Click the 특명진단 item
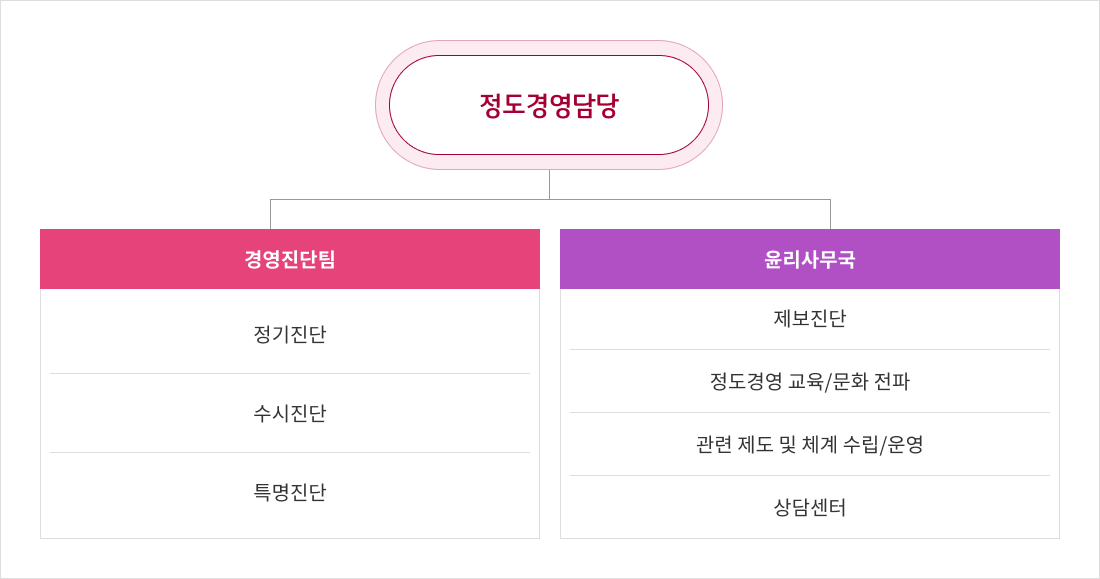Screen dimensions: 1100x579 pos(290,492)
